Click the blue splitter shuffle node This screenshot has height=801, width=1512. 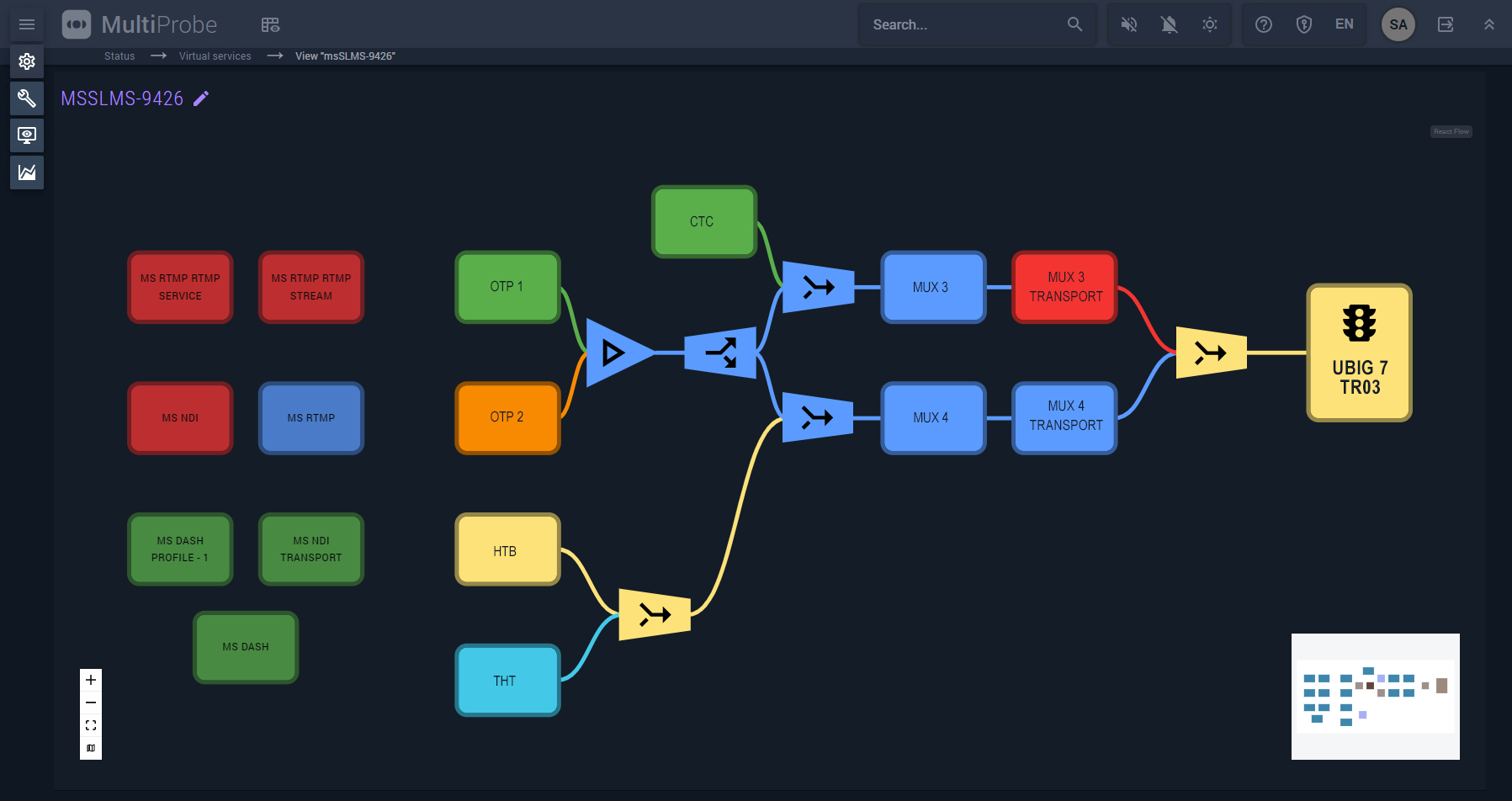pyautogui.click(x=721, y=353)
